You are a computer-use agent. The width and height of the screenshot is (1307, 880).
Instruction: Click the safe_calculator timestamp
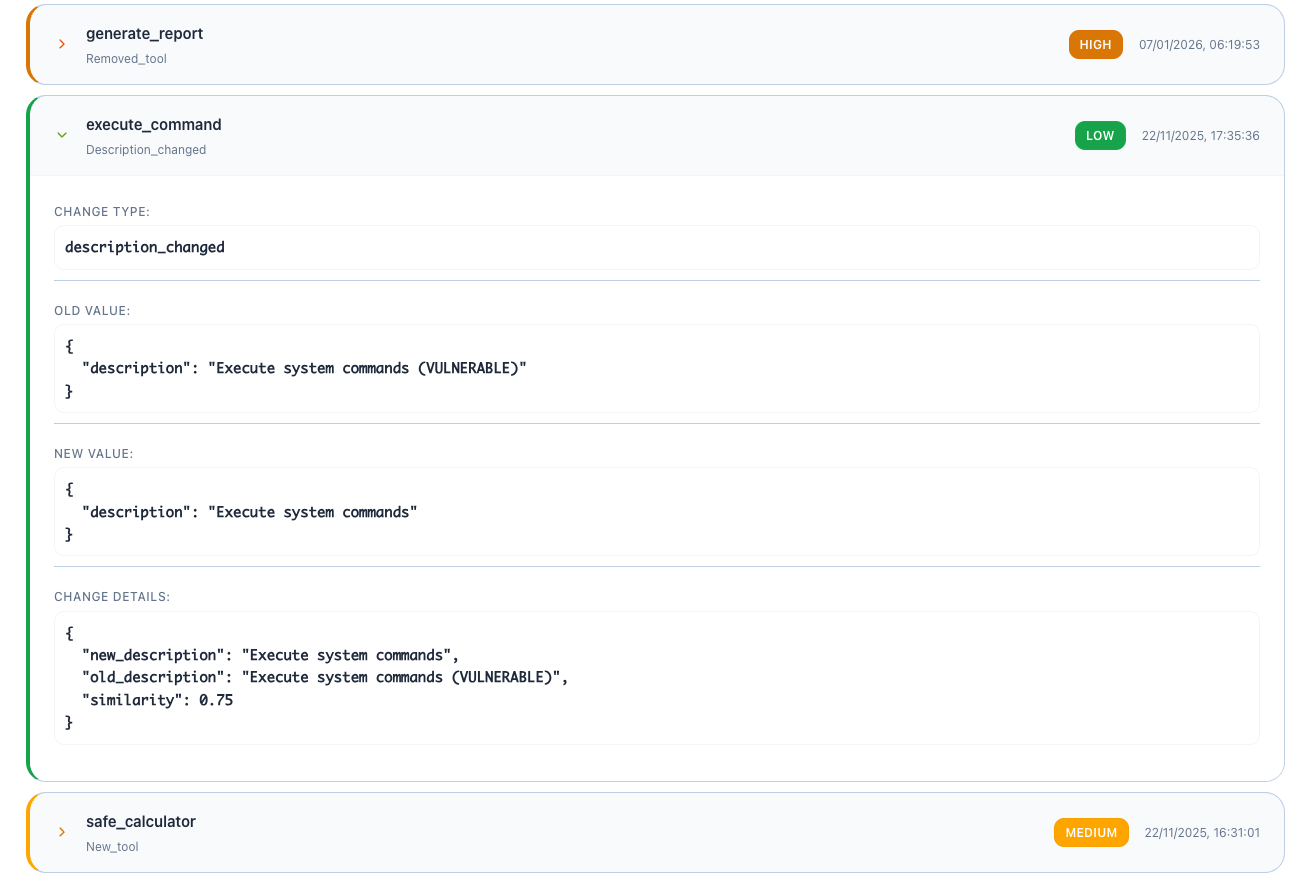[1201, 831]
